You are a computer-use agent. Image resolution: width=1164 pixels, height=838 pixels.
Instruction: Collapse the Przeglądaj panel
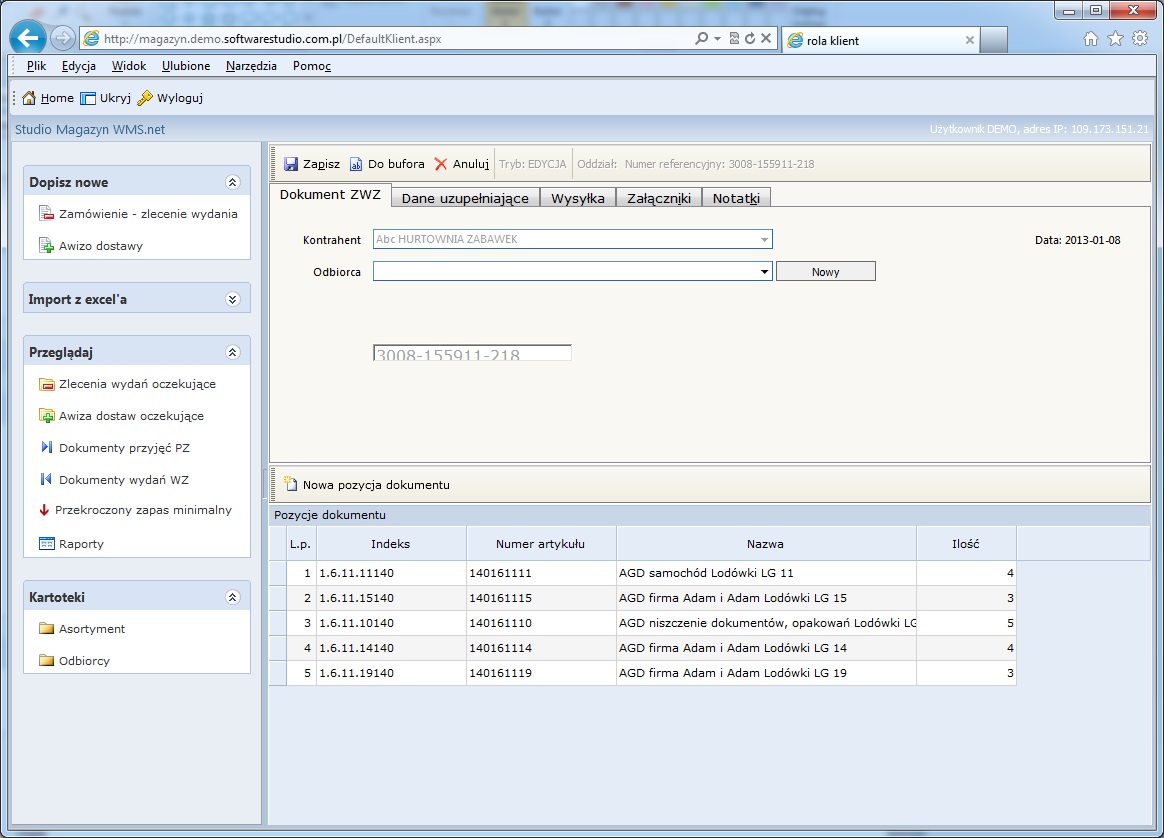tap(232, 352)
